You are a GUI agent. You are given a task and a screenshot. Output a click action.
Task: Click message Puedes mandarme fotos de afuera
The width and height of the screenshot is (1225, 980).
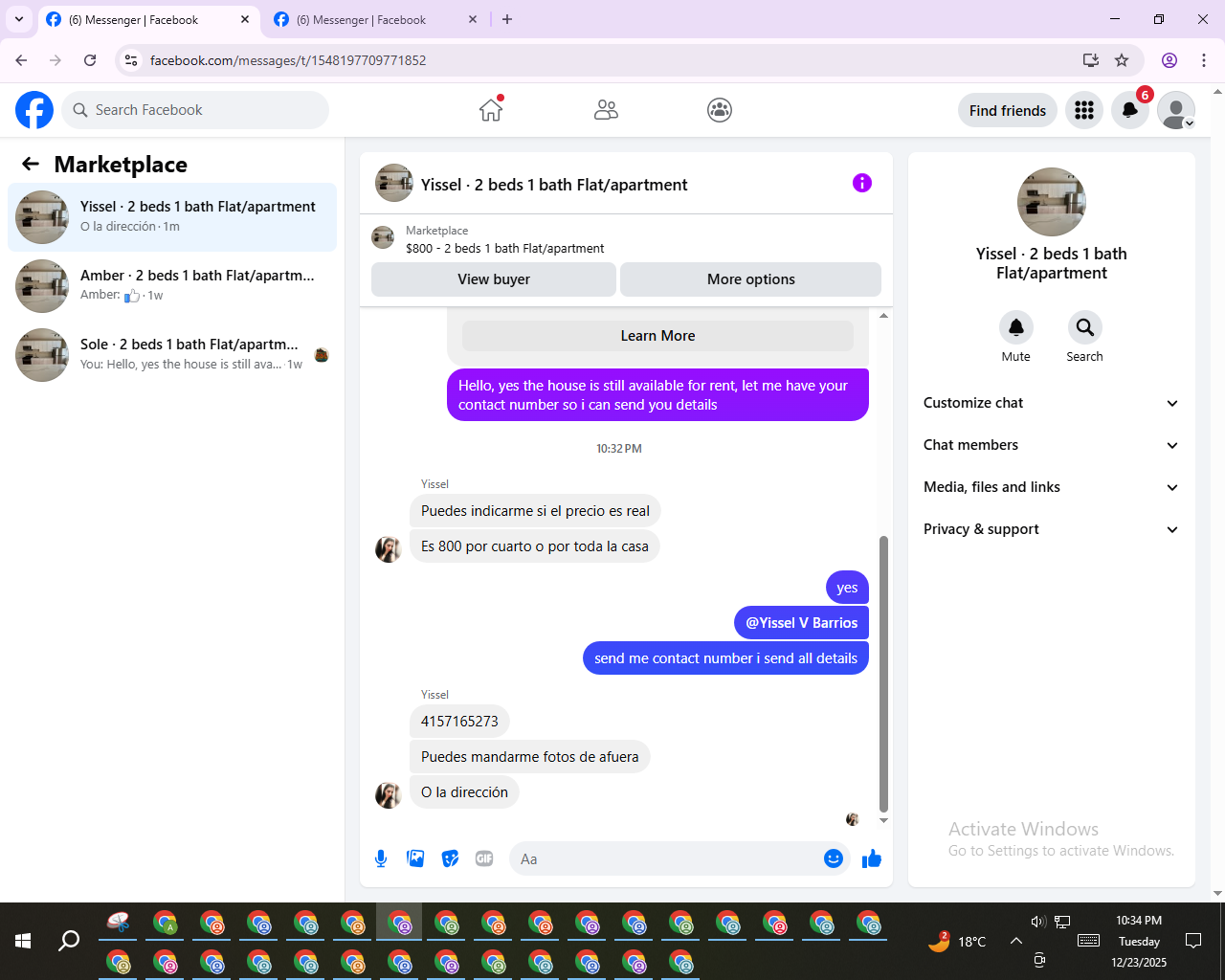[530, 757]
